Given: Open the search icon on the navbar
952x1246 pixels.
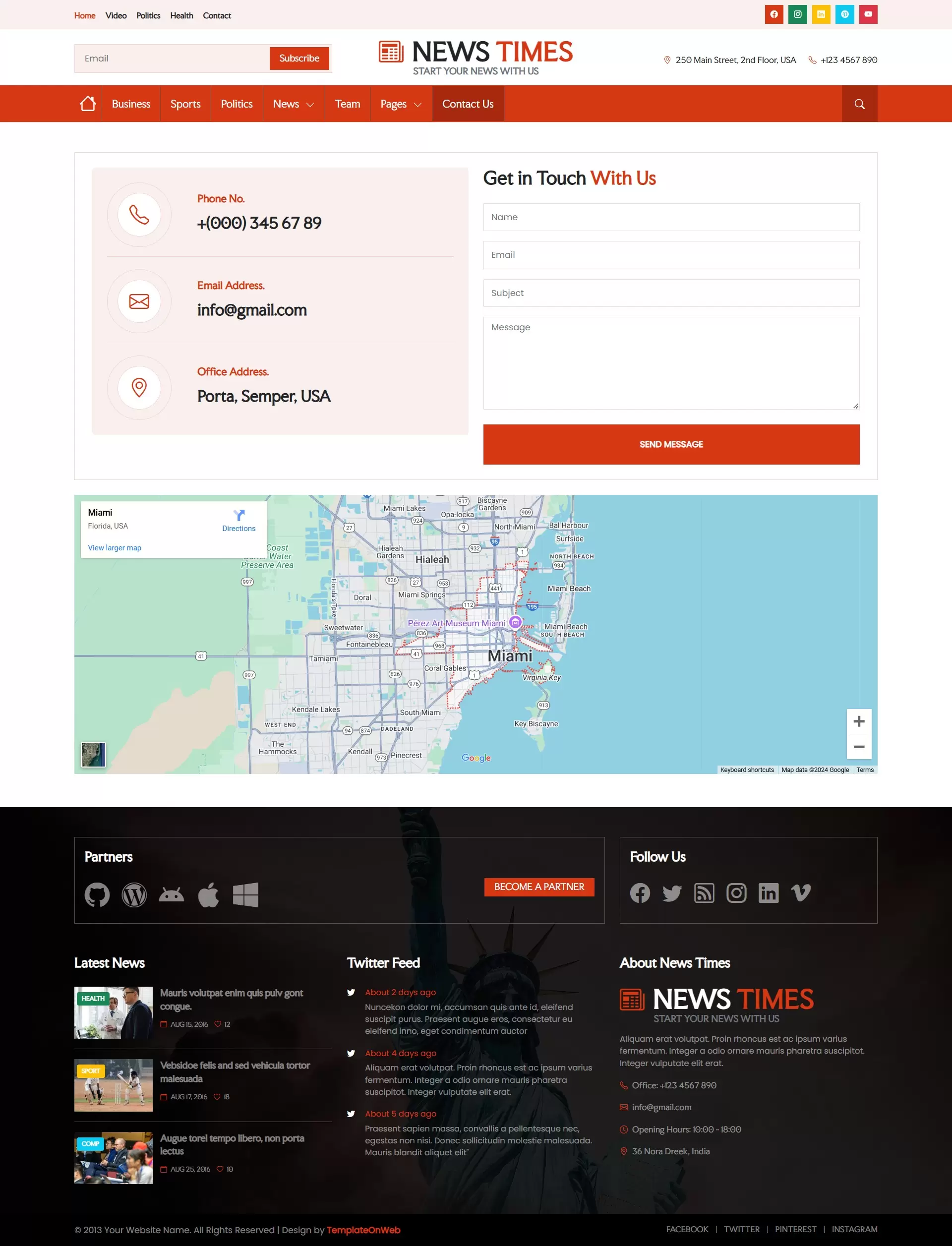Looking at the screenshot, I should coord(859,104).
